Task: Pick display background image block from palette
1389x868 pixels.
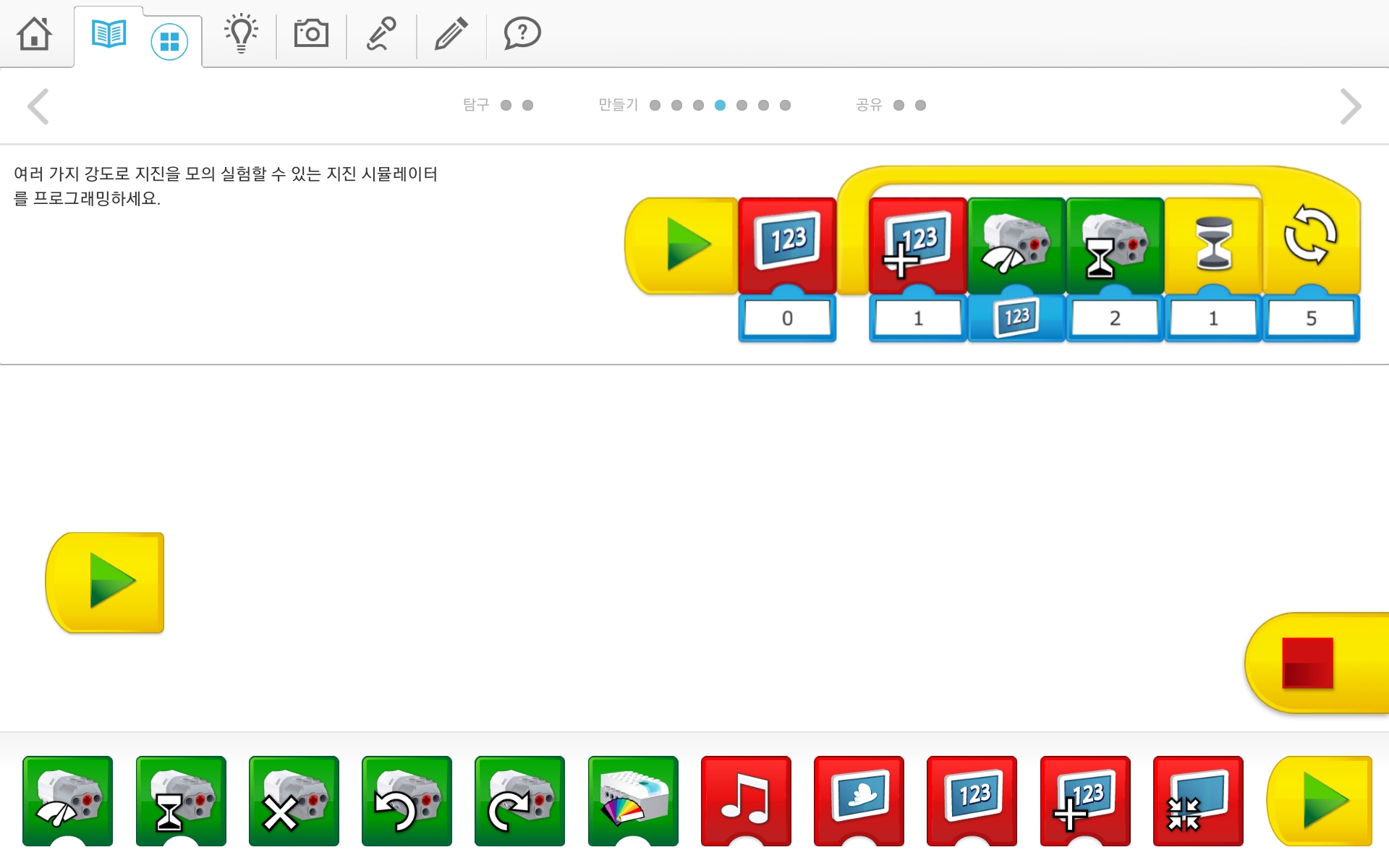Action: point(859,801)
